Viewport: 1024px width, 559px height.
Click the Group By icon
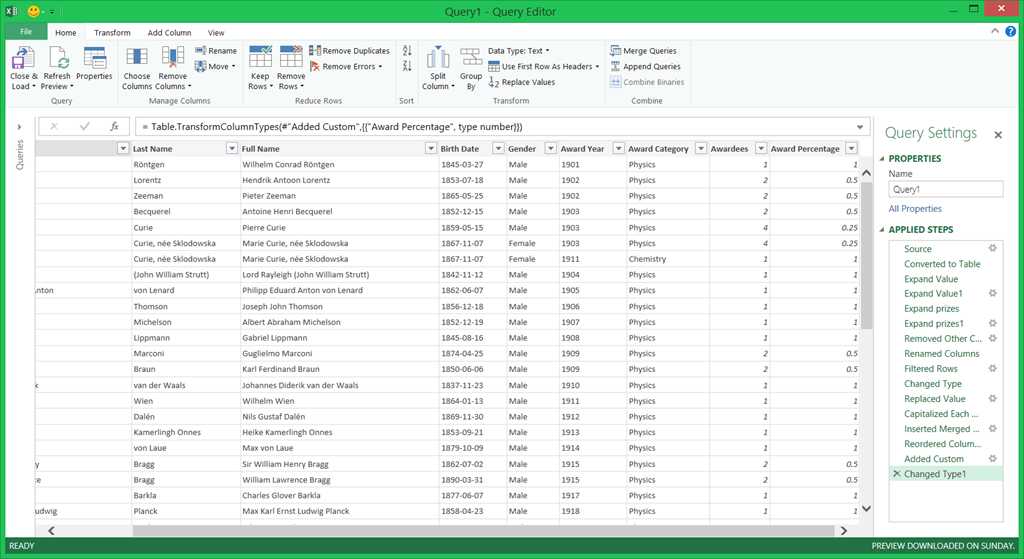coord(471,58)
